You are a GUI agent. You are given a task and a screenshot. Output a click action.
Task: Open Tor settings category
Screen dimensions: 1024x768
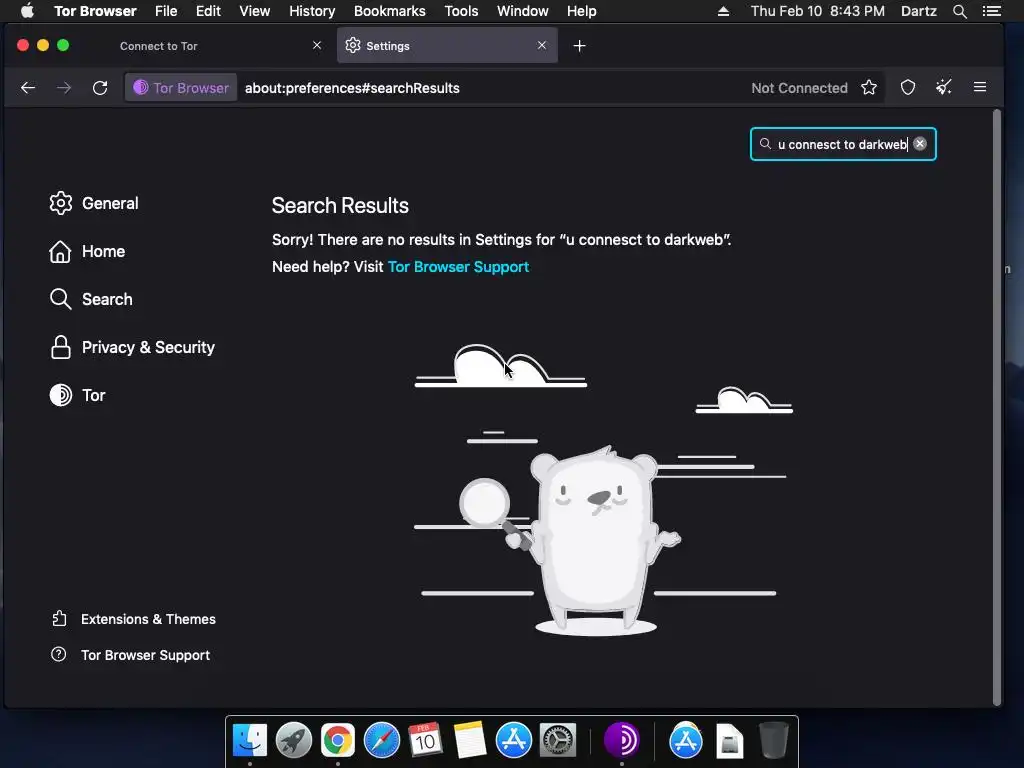point(78,395)
